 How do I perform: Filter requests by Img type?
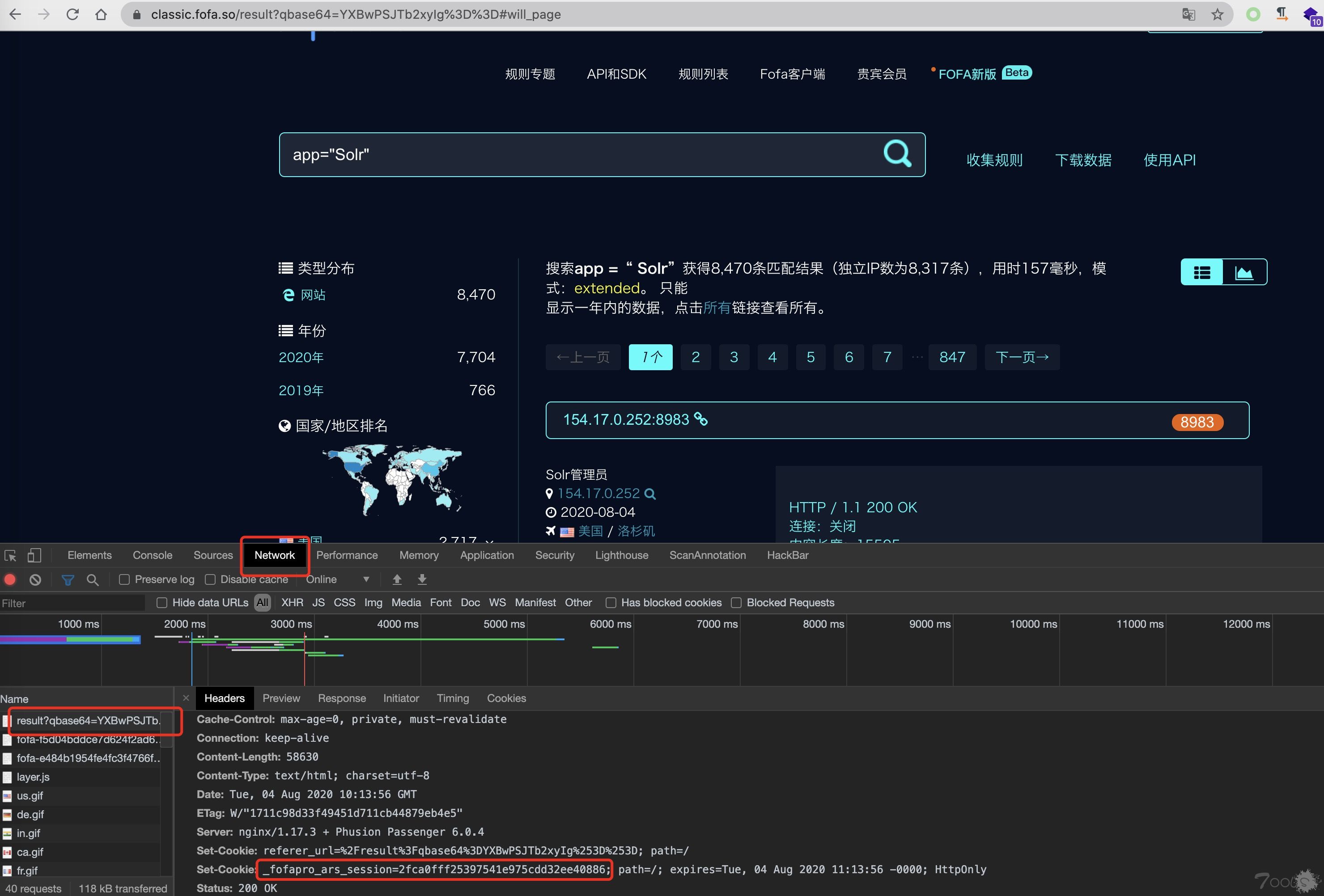(373, 603)
